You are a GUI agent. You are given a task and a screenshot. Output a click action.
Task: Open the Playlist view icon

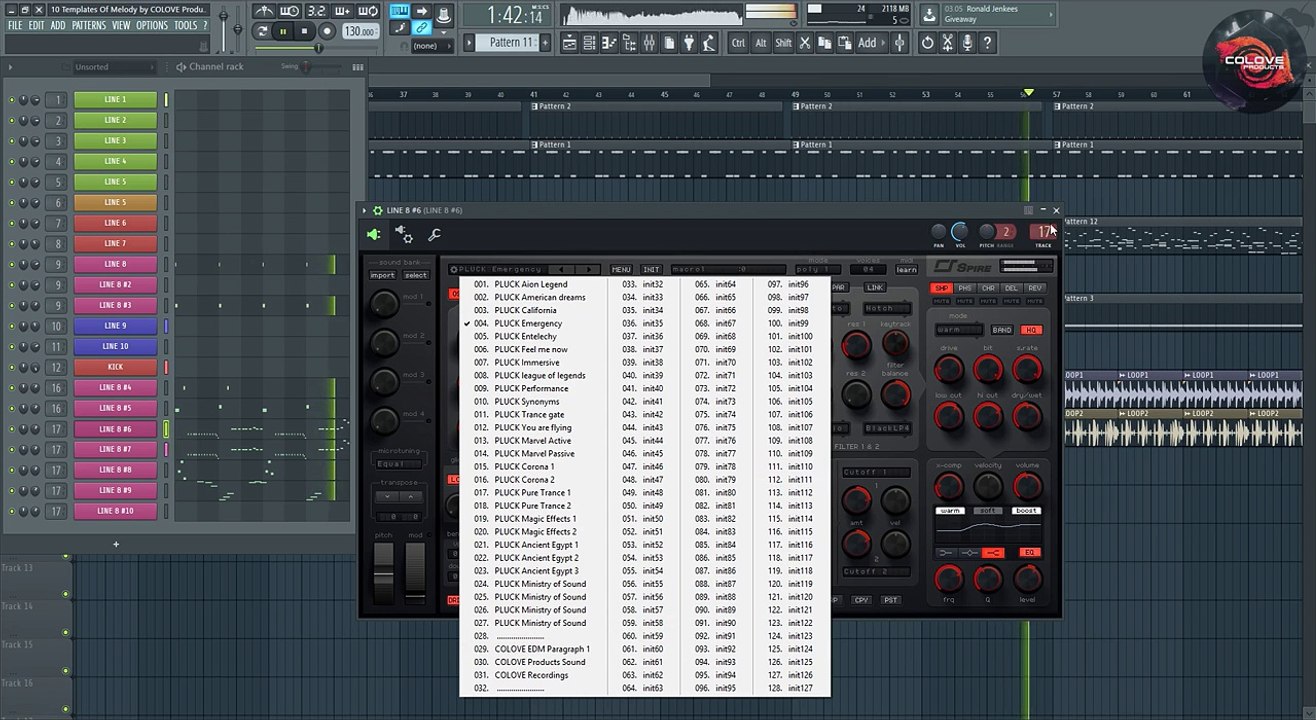(x=569, y=42)
